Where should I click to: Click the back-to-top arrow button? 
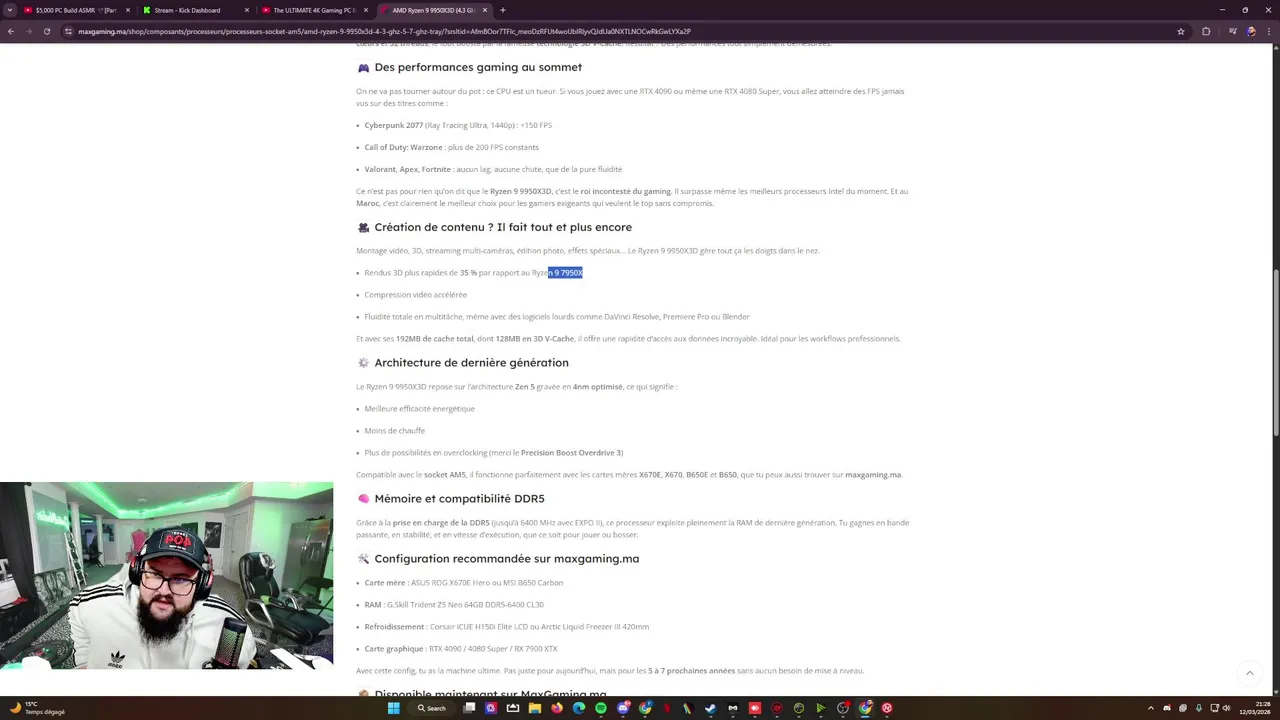pyautogui.click(x=1249, y=673)
